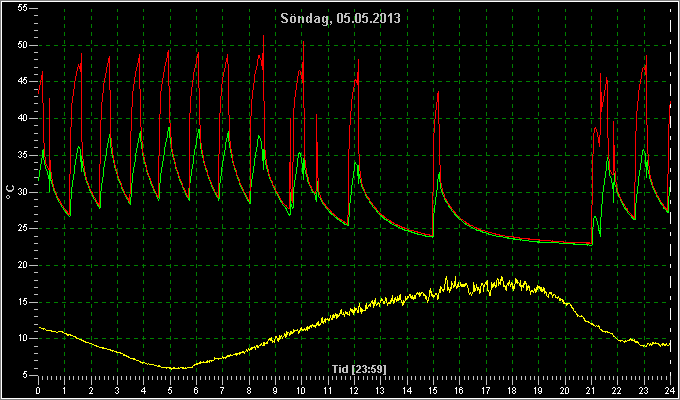Click the red peak just after hour 15
Screen dimensions: 680x400
pyautogui.click(x=438, y=92)
